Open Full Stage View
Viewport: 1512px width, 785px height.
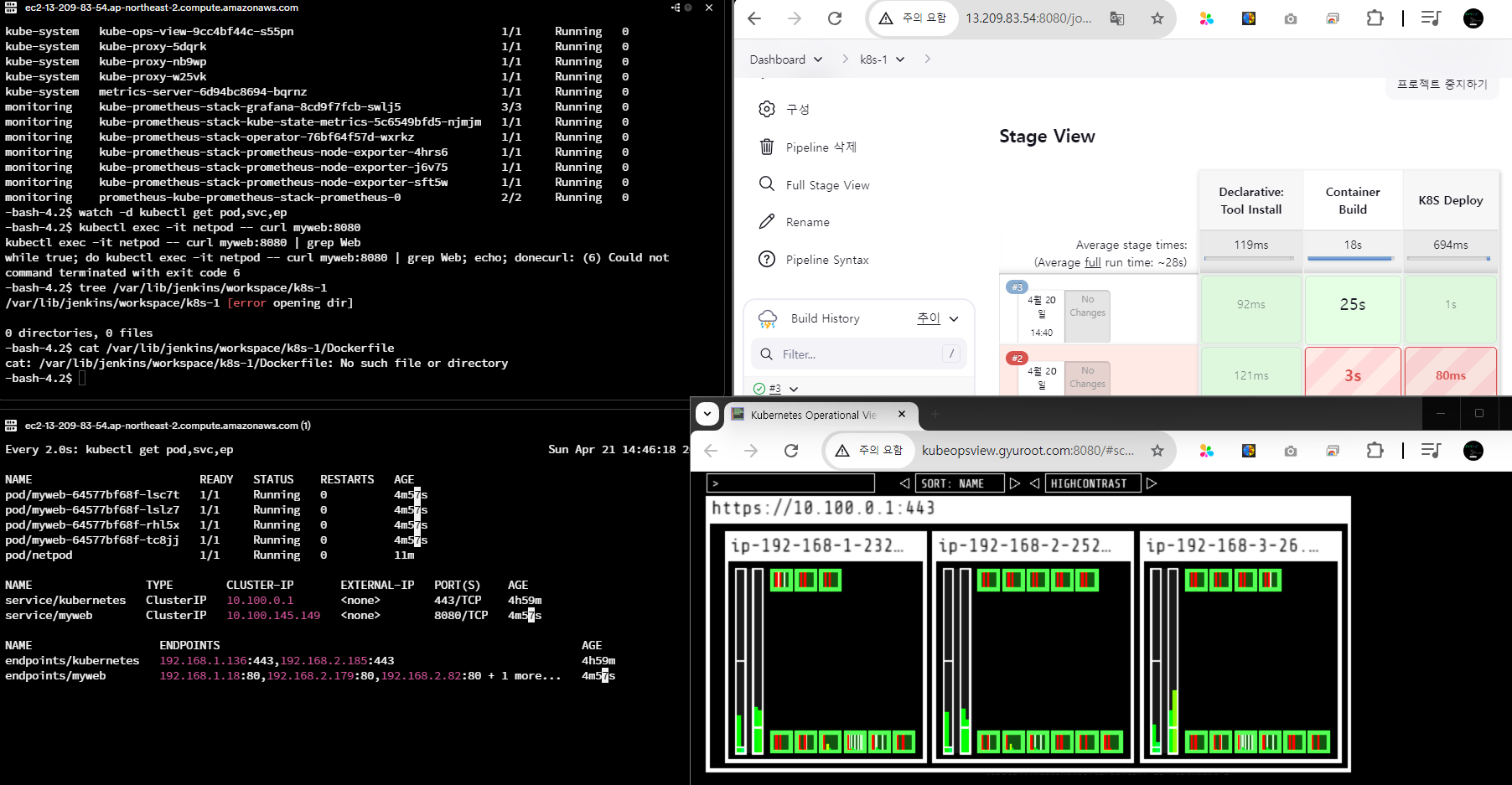pos(815,185)
